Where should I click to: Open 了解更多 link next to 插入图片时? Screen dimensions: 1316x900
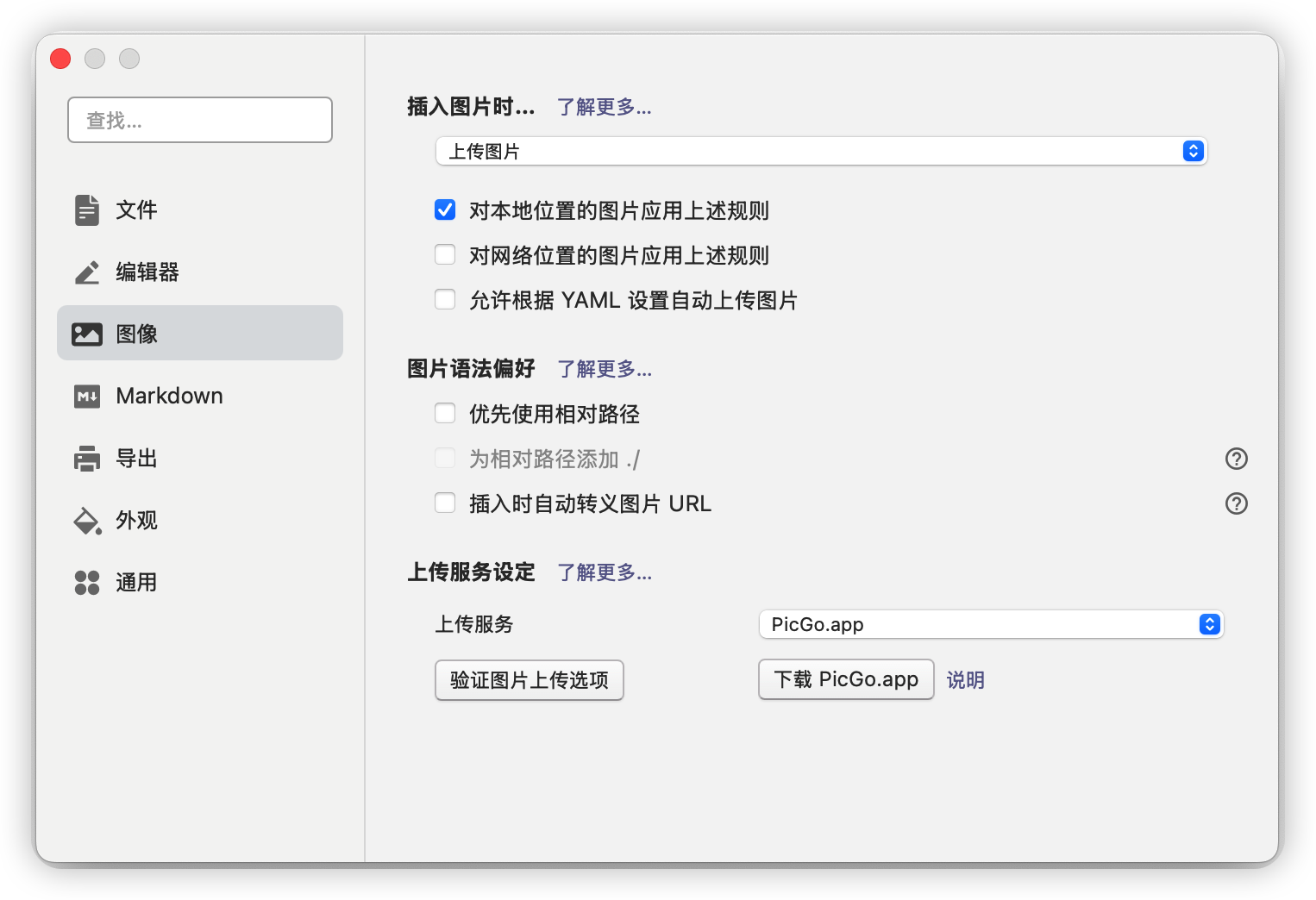604,107
